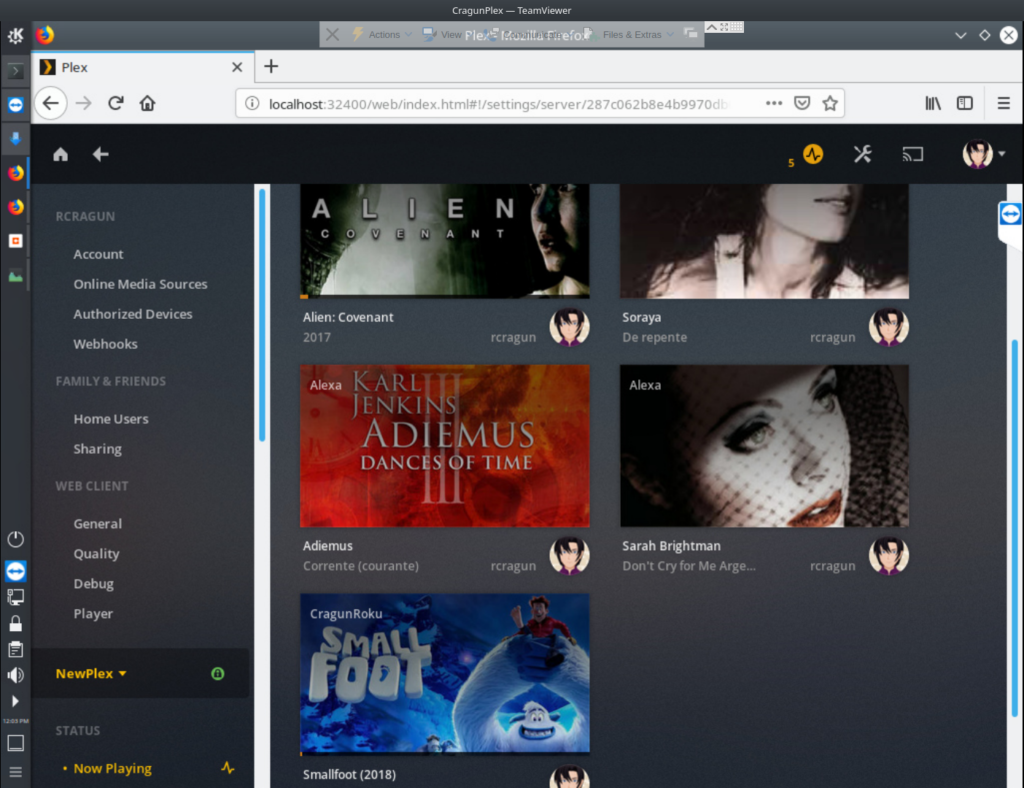
Task: Open a new Firefox tab
Action: 271,67
